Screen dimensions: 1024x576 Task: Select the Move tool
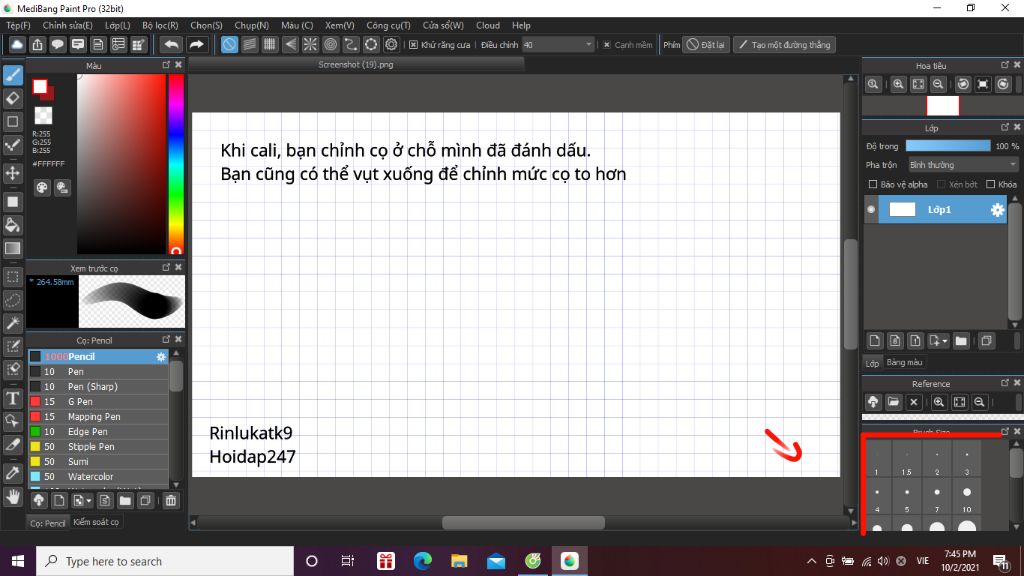pos(13,173)
